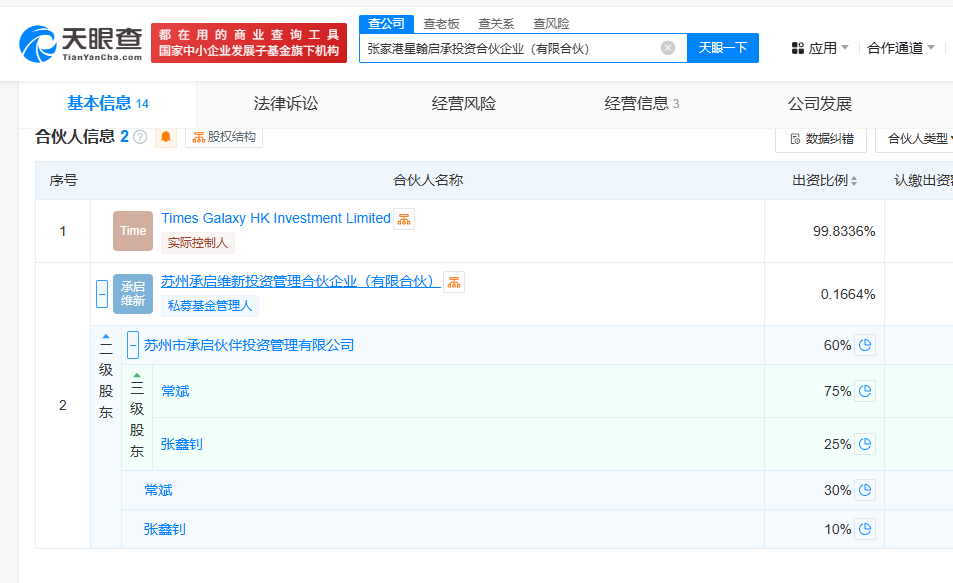Open Times Galaxy HK Investment Limited link
Viewport: 953px width, 583px height.
pyautogui.click(x=275, y=218)
